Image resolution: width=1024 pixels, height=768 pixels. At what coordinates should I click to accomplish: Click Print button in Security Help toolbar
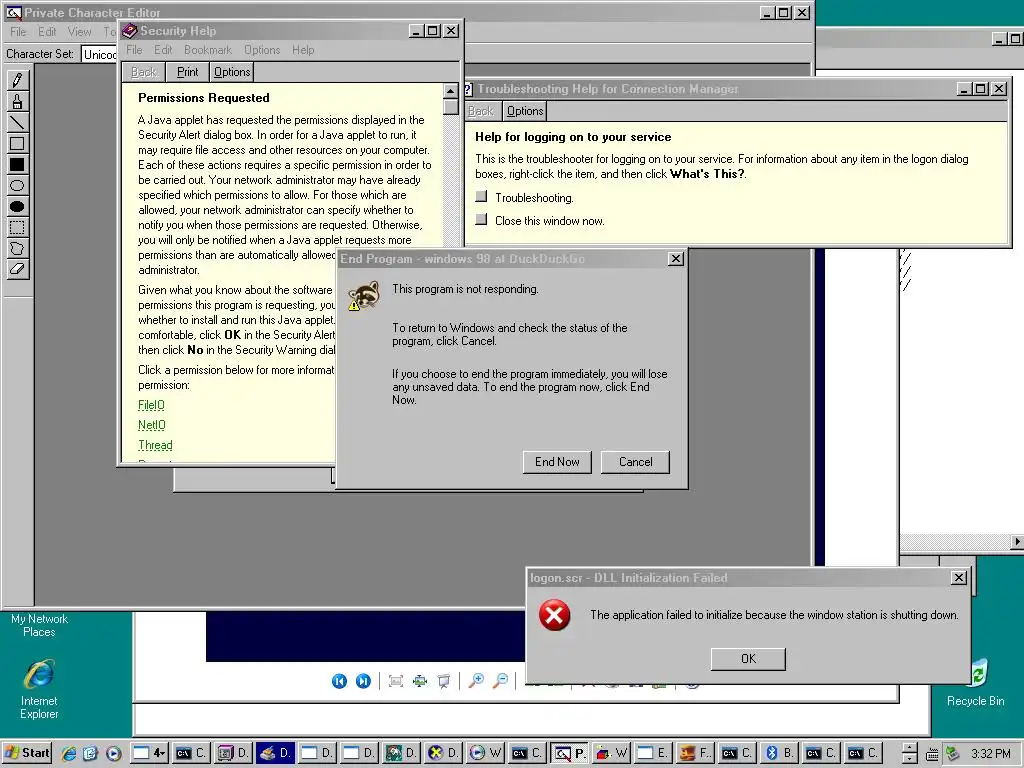187,72
